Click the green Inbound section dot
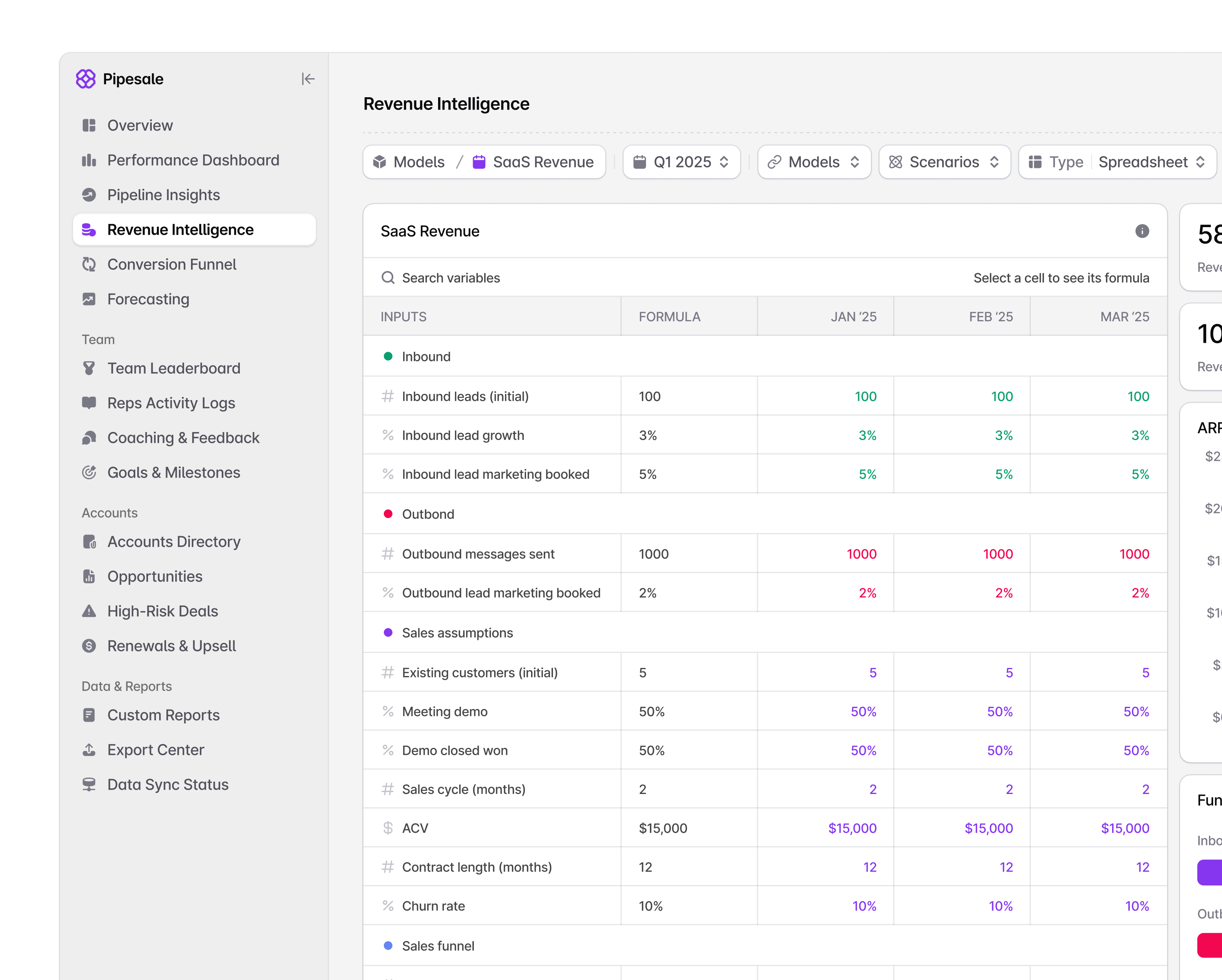 tap(388, 357)
